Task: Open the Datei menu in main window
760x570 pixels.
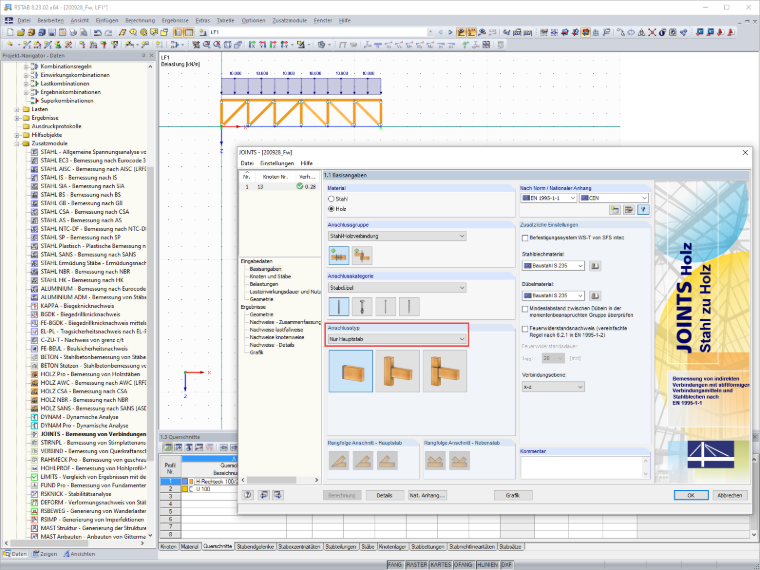Action: [23, 20]
